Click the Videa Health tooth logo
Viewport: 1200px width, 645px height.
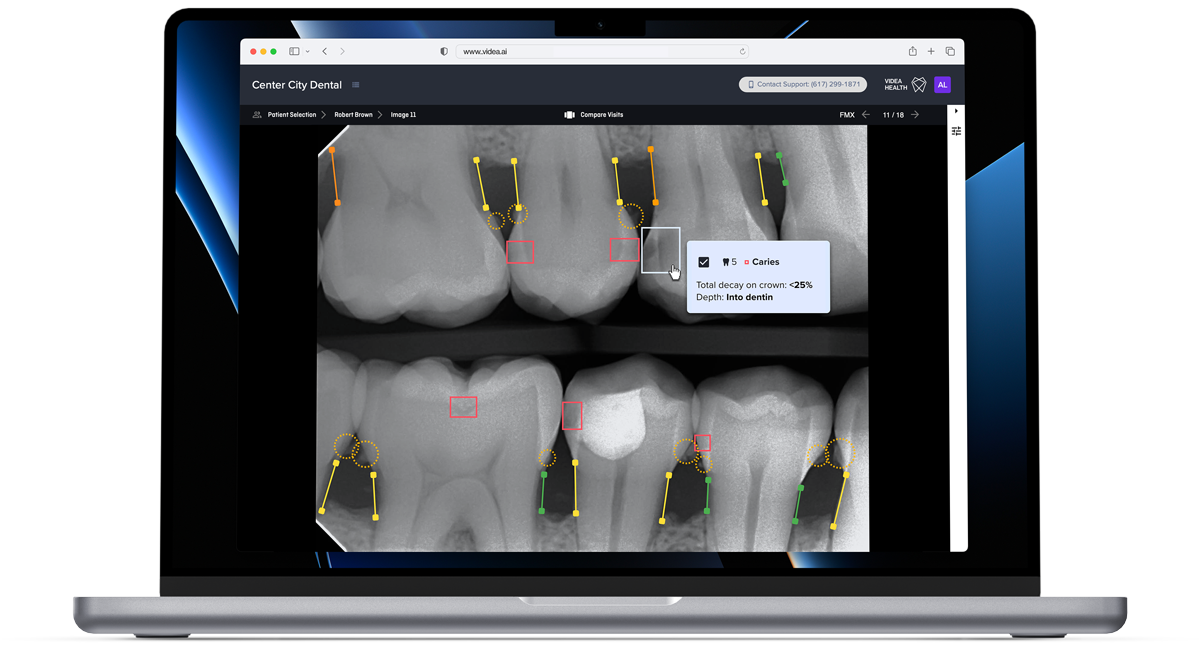coord(918,85)
